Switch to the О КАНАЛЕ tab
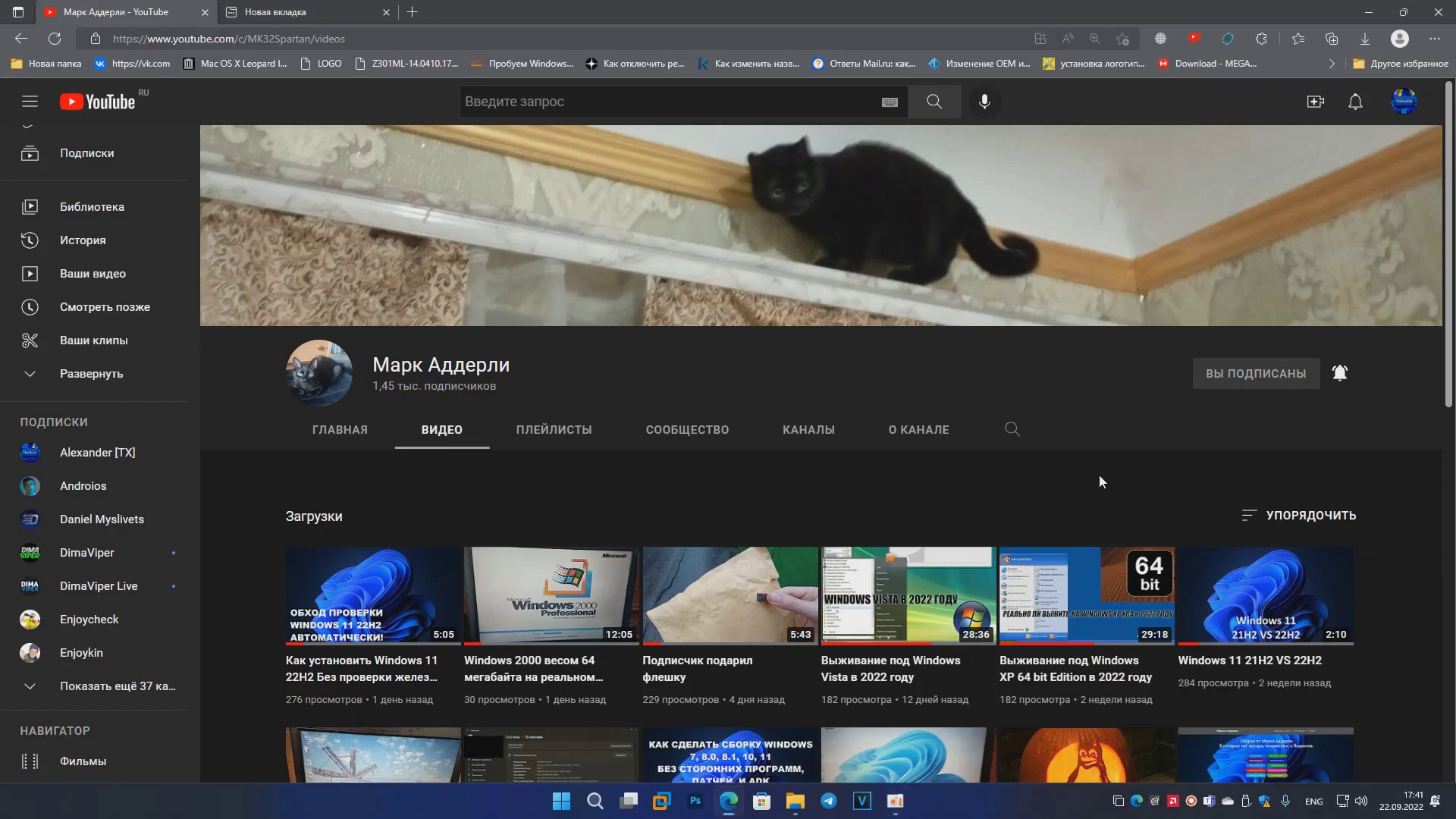The image size is (1456, 819). coord(918,430)
